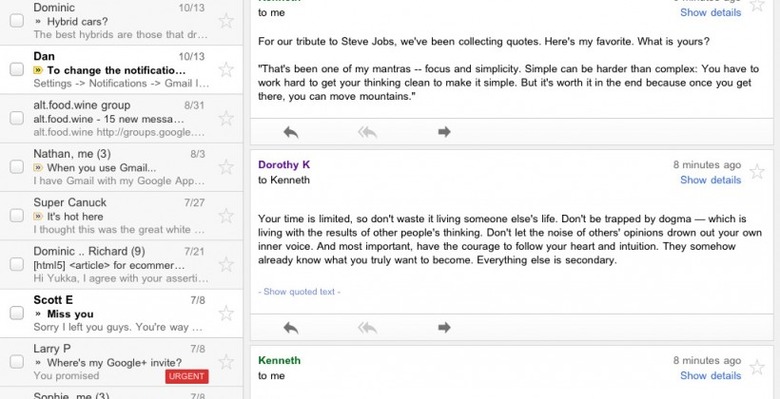Viewport: 780px width, 399px height.
Task: Star the Dan notification email
Action: (226, 70)
